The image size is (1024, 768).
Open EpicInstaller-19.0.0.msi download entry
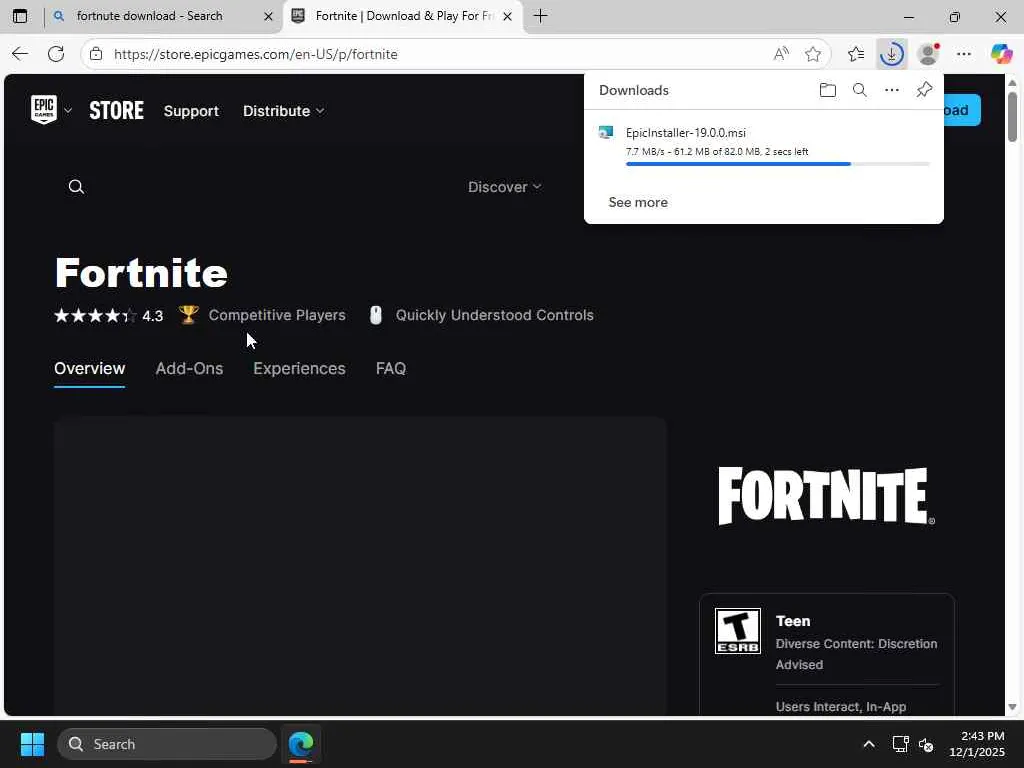click(763, 145)
